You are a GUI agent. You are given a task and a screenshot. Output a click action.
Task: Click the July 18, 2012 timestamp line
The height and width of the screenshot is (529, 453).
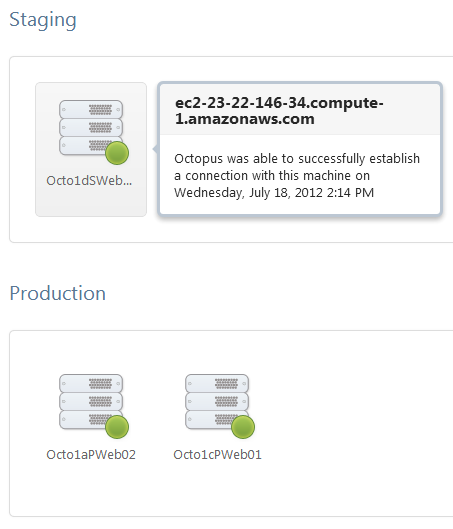click(x=274, y=193)
